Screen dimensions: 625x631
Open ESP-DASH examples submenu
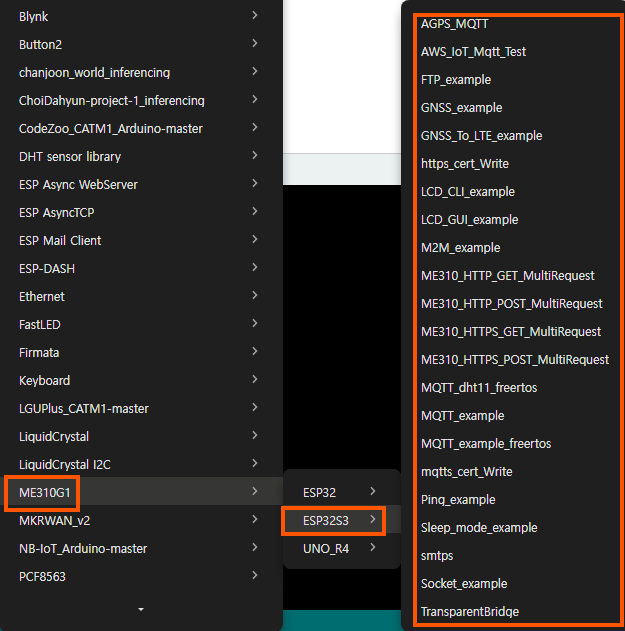(141, 268)
